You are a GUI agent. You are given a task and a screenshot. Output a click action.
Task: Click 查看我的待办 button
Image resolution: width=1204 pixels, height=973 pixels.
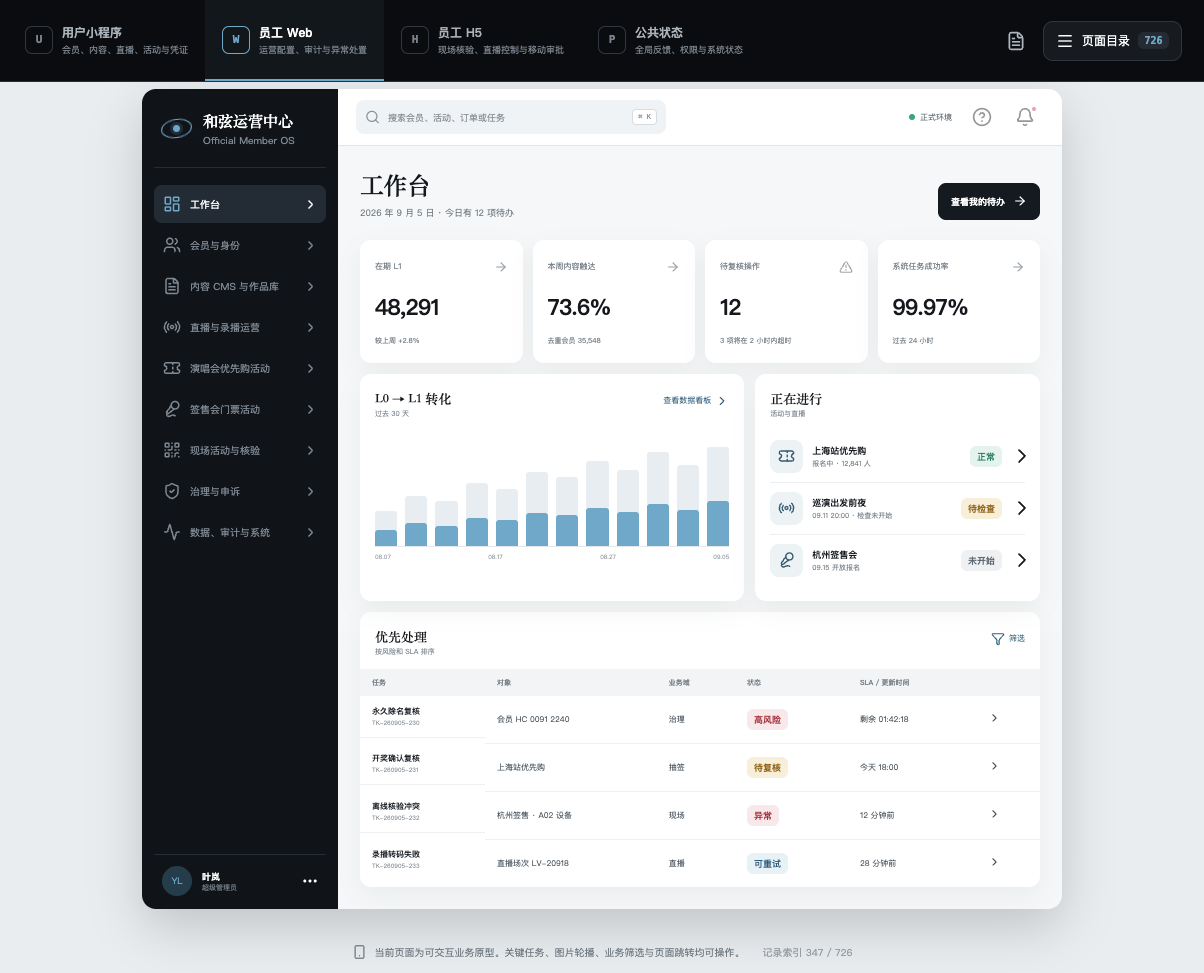[989, 201]
